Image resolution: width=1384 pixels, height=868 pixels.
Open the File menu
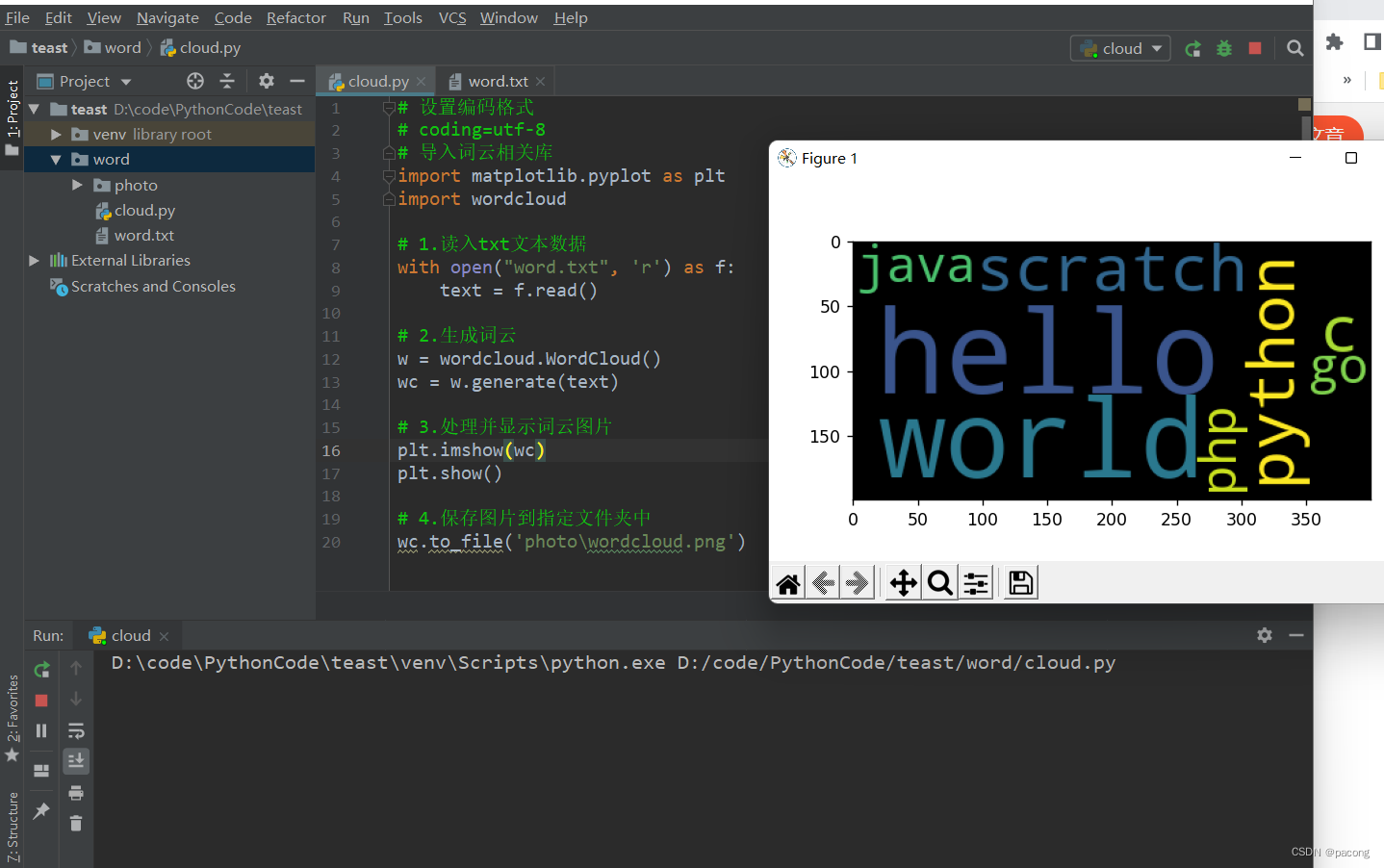17,17
